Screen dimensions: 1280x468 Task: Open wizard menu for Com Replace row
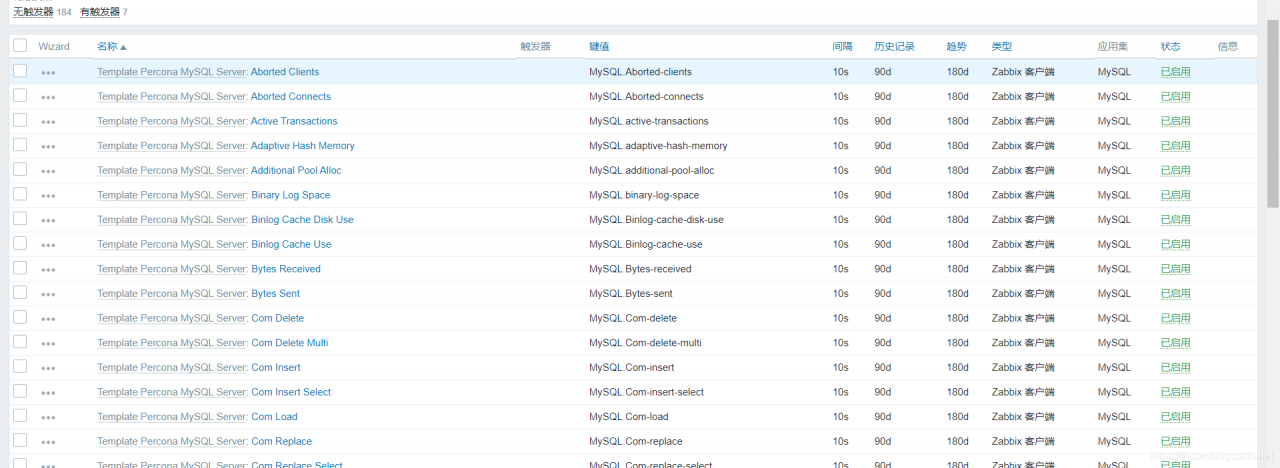48,442
